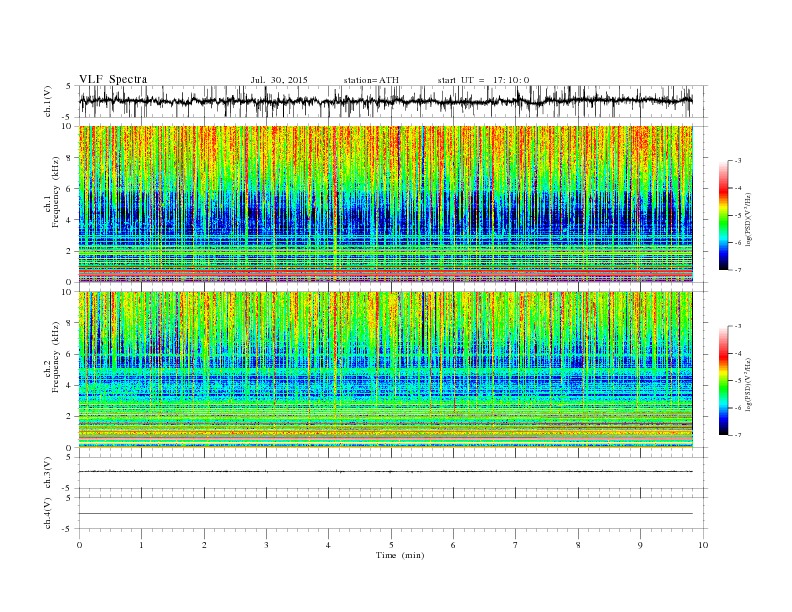Click the "-5" label on ch.1 color bar

pos(738,216)
